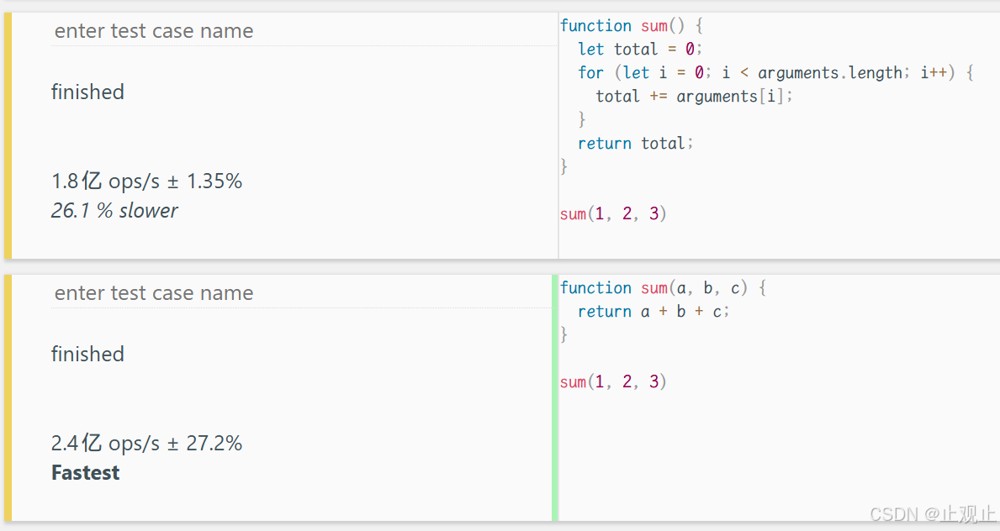
Task: Click the green bar next to the fastest code
Action: (555, 398)
